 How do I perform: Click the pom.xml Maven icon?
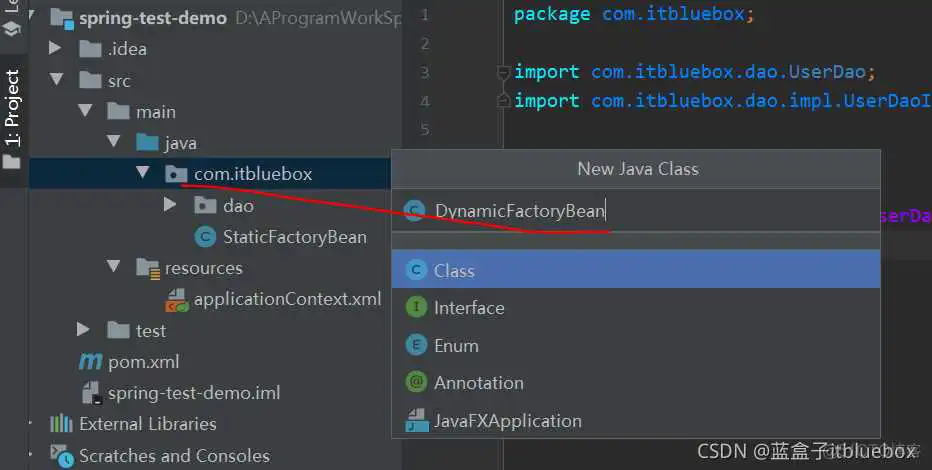point(91,362)
